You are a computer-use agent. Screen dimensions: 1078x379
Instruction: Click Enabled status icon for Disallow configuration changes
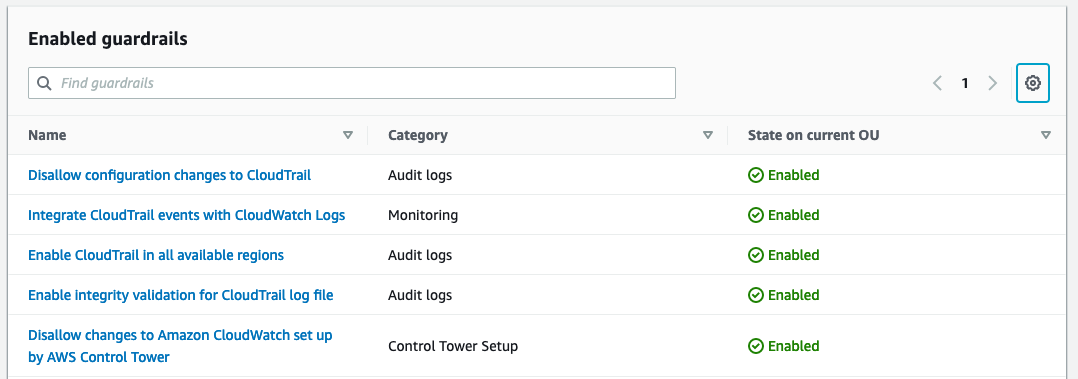tap(756, 175)
